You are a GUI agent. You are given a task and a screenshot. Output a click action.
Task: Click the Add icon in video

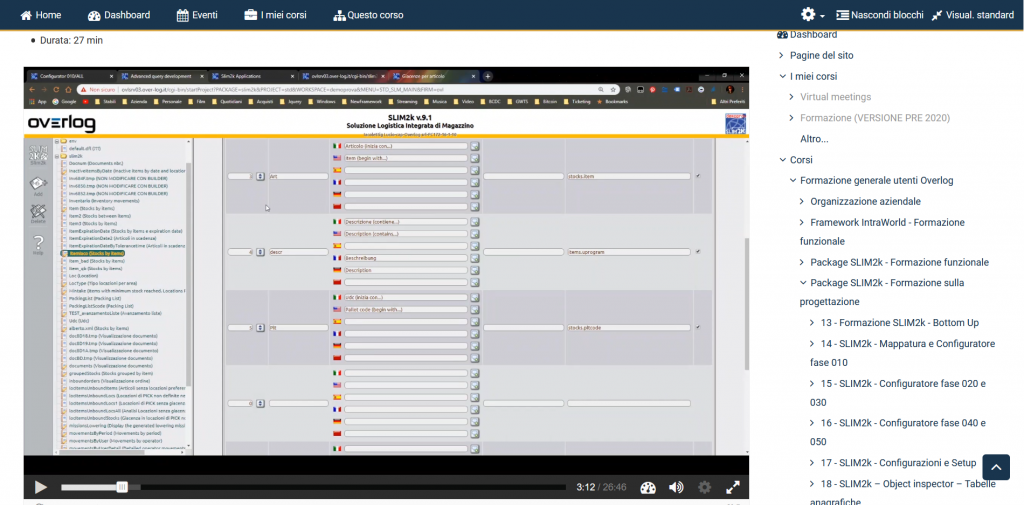pos(39,186)
